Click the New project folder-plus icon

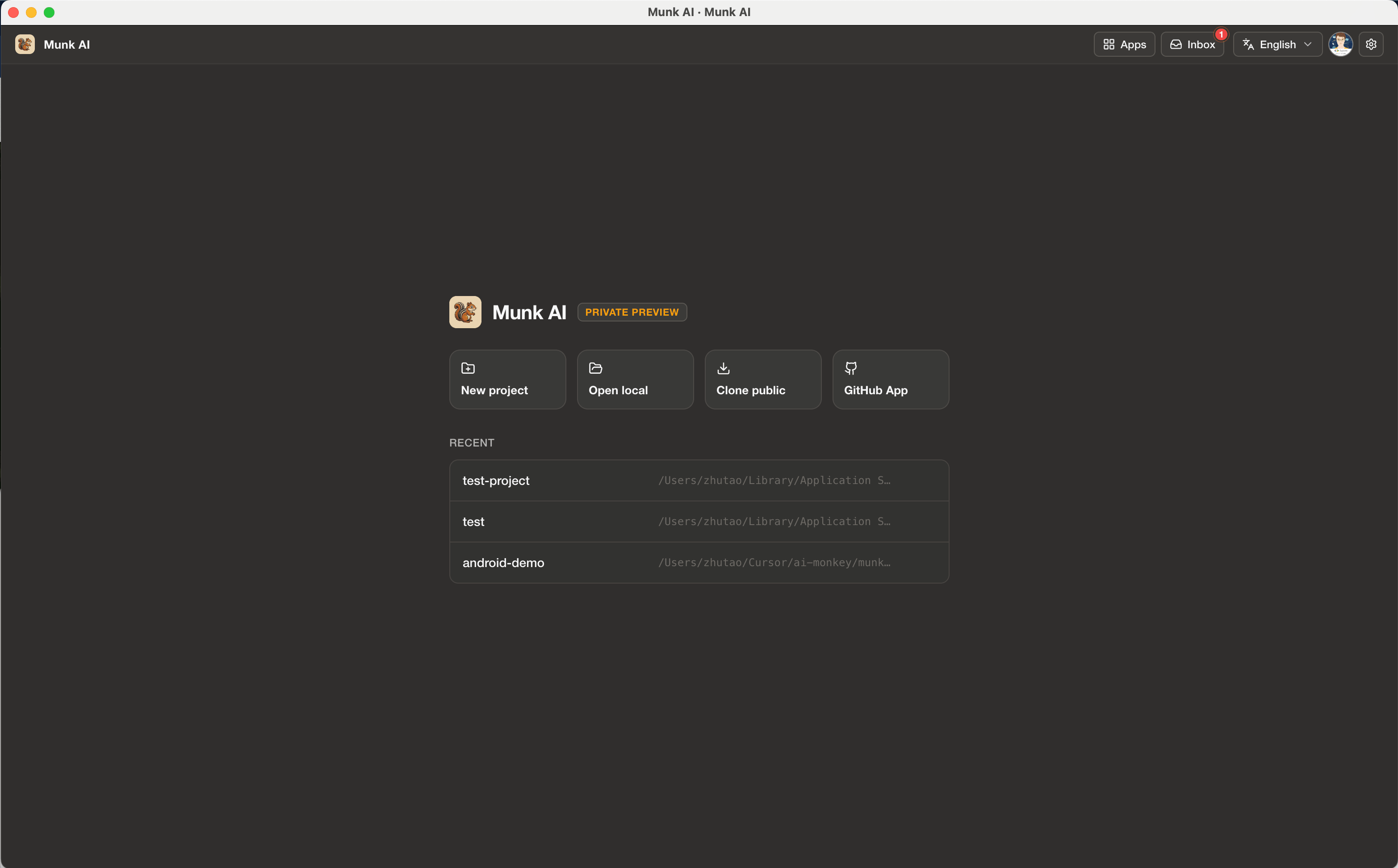[x=468, y=368]
